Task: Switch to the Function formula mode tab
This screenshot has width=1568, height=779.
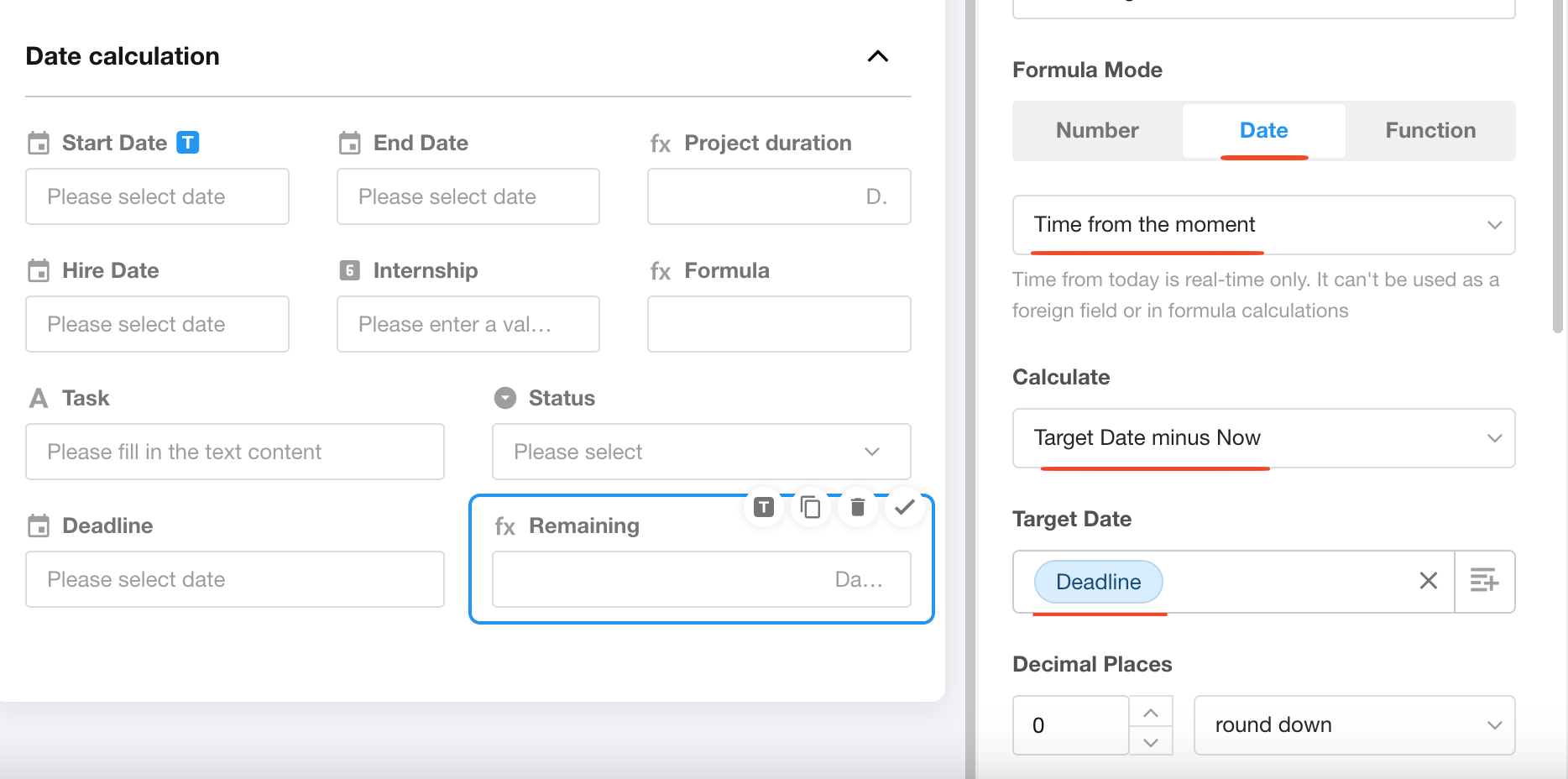Action: coord(1429,131)
